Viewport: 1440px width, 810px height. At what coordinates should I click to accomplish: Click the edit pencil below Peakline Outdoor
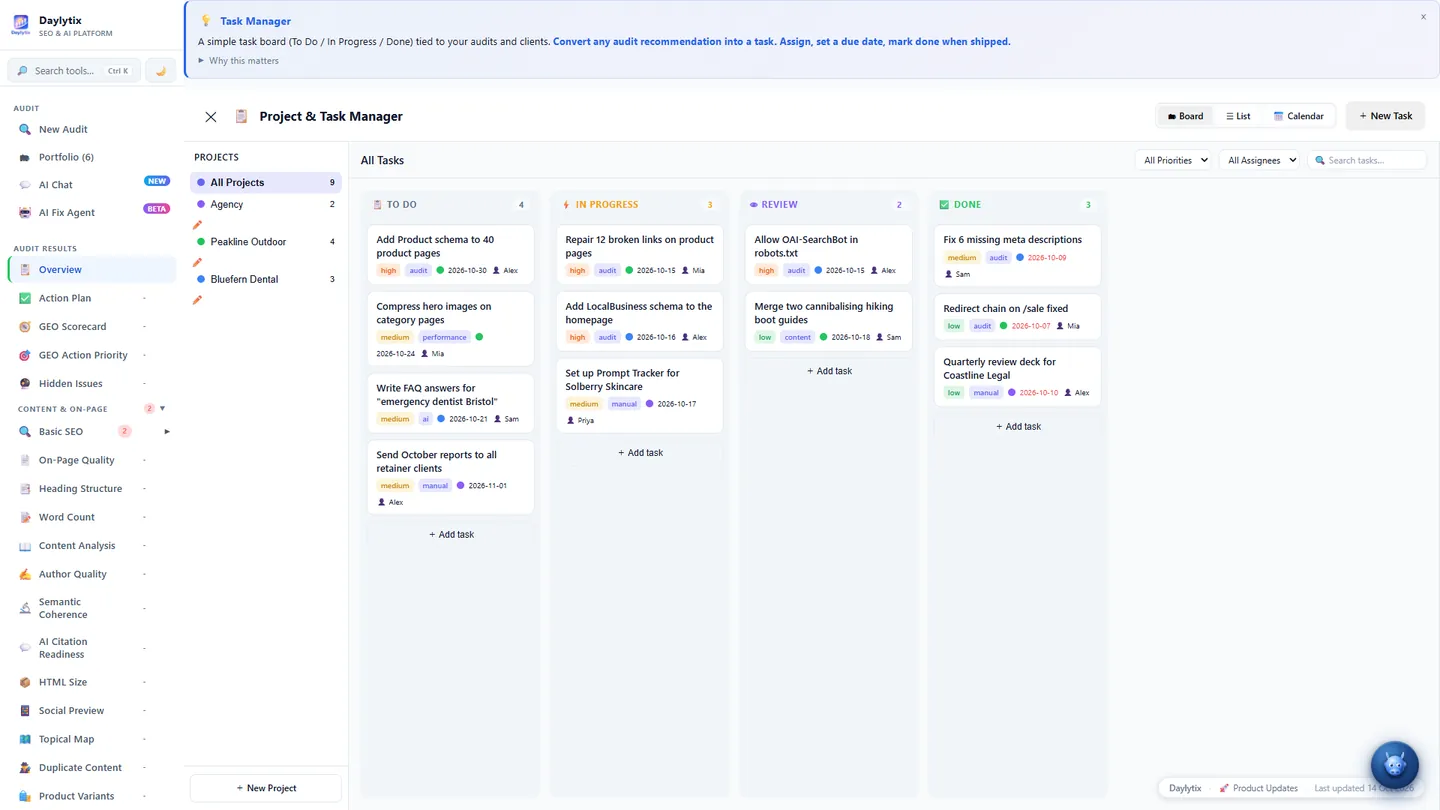pyautogui.click(x=198, y=262)
